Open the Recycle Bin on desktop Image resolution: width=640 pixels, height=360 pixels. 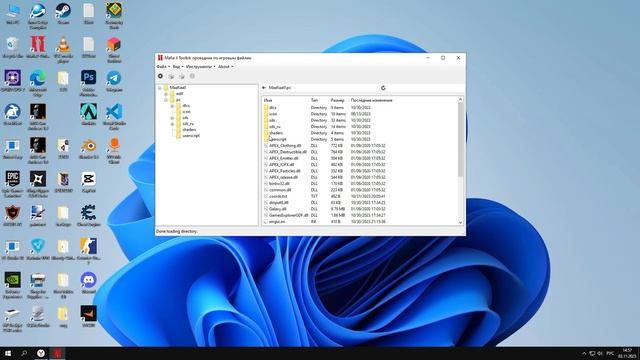[x=13, y=47]
